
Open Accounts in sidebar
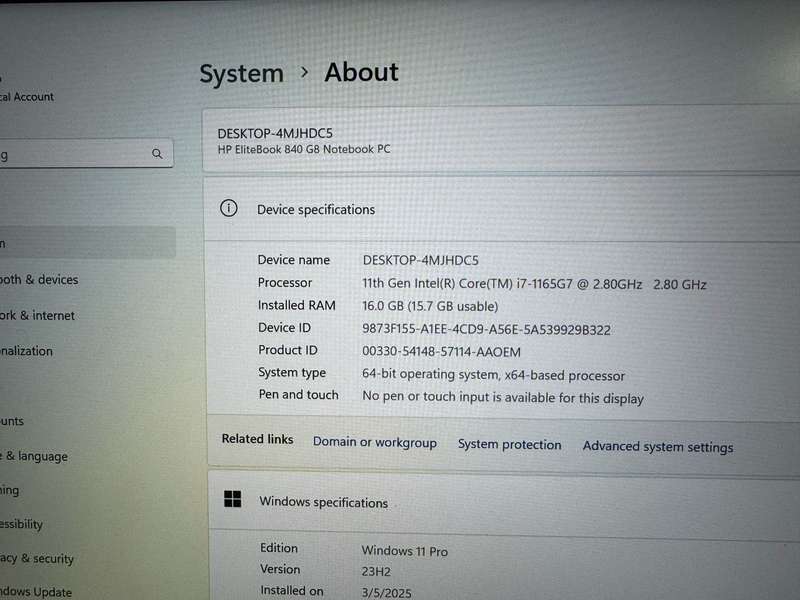click(12, 421)
